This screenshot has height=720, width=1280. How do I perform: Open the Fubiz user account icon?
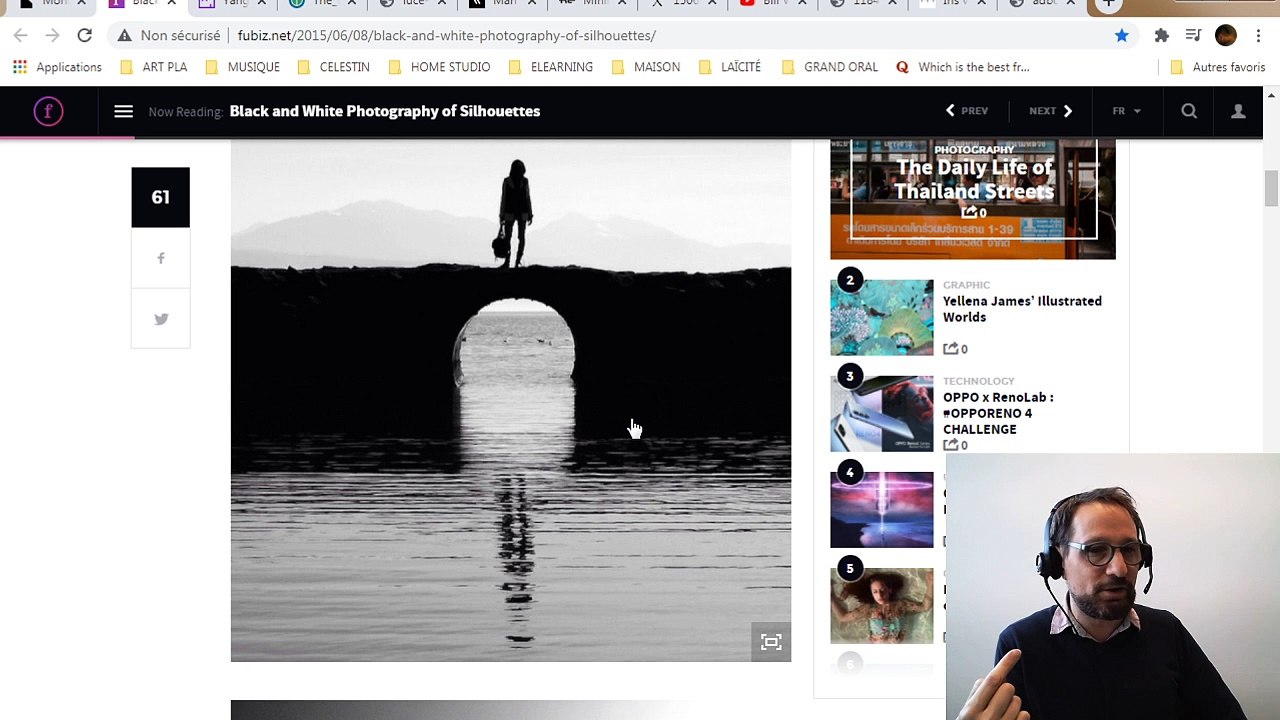click(x=1238, y=111)
